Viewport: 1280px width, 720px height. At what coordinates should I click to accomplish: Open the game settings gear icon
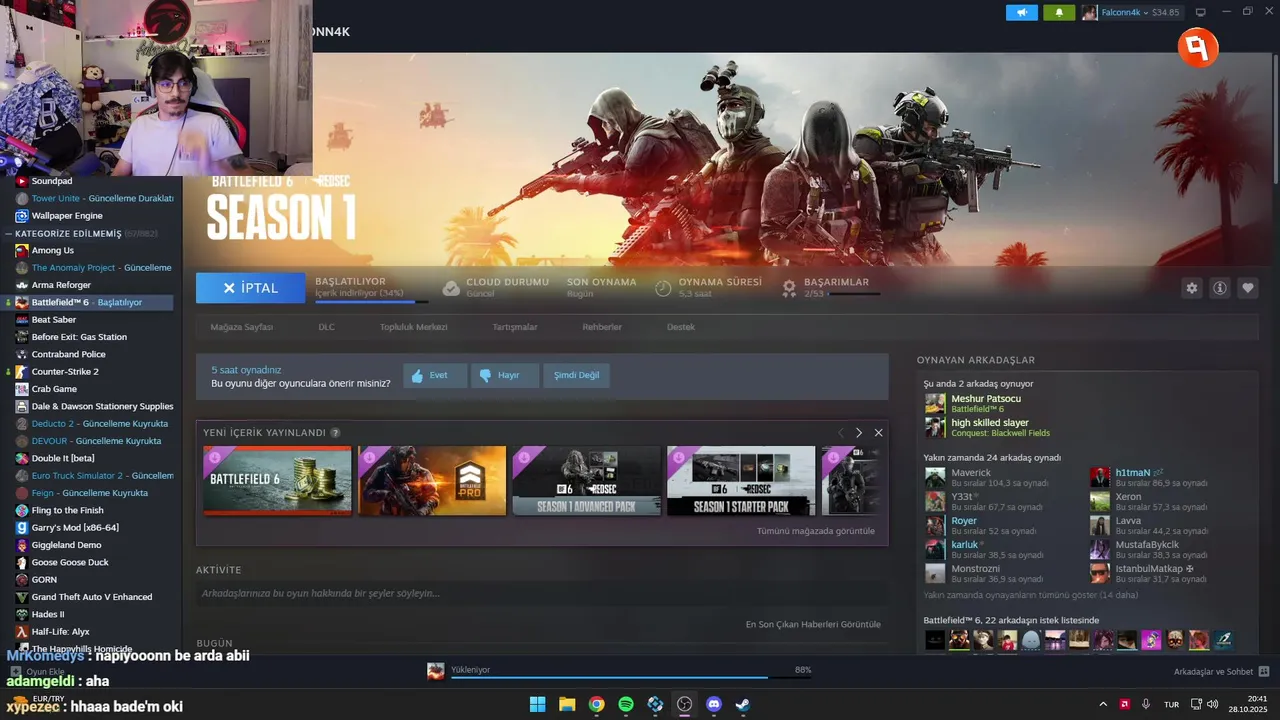[1191, 288]
